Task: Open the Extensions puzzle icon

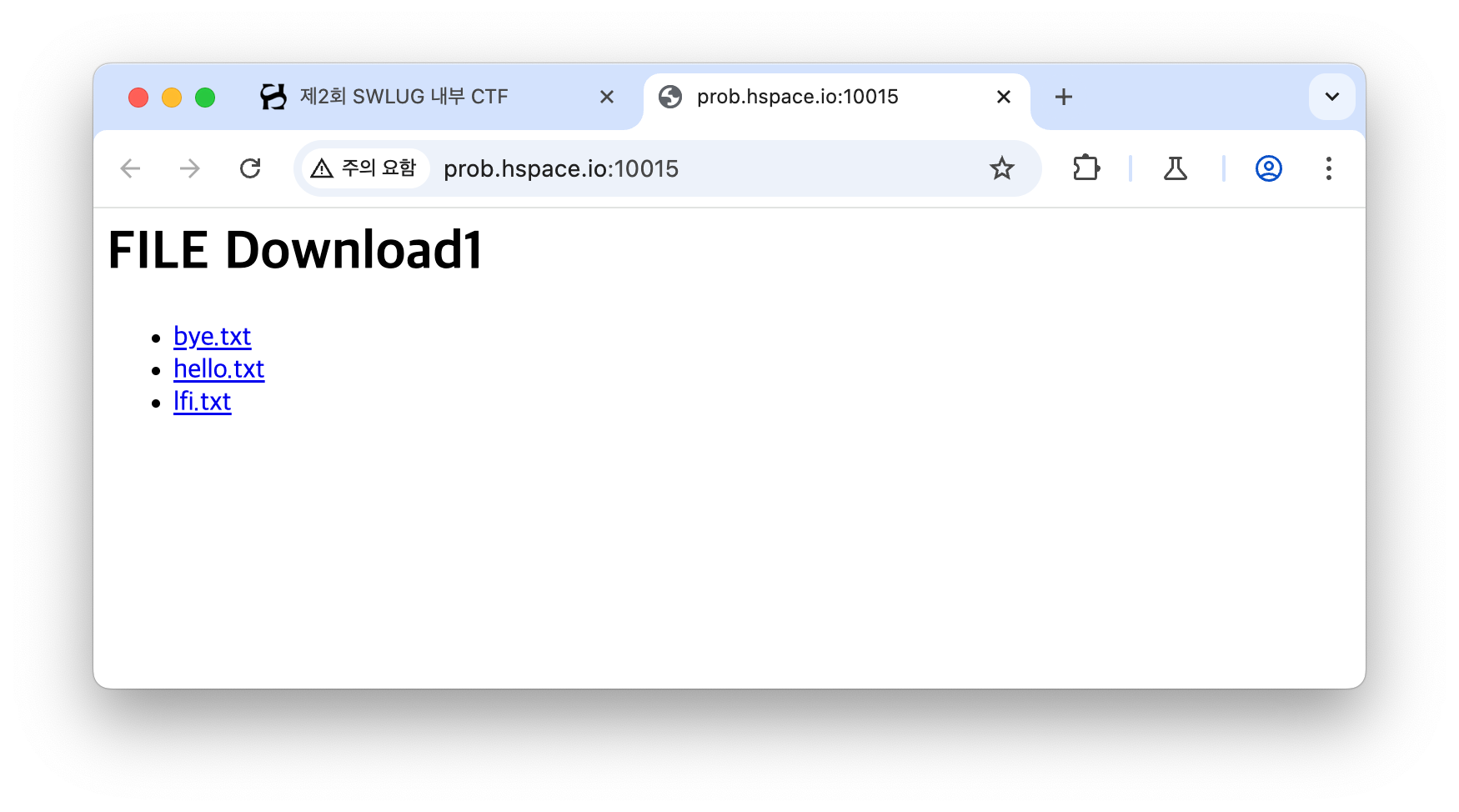Action: click(1085, 168)
